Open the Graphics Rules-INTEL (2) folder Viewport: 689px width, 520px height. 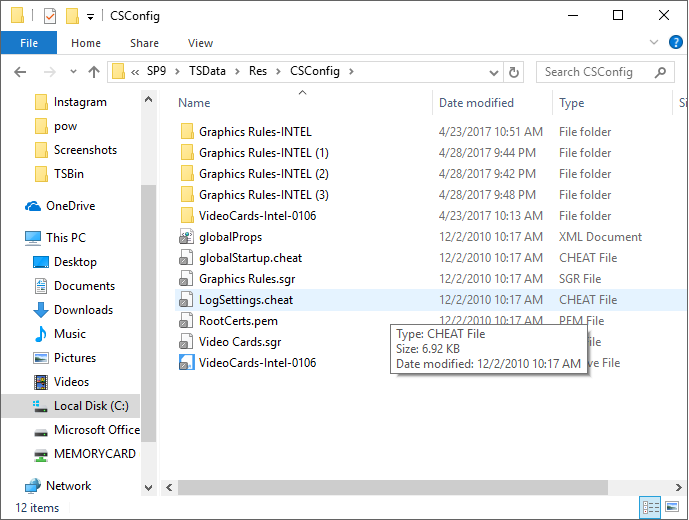[263, 174]
